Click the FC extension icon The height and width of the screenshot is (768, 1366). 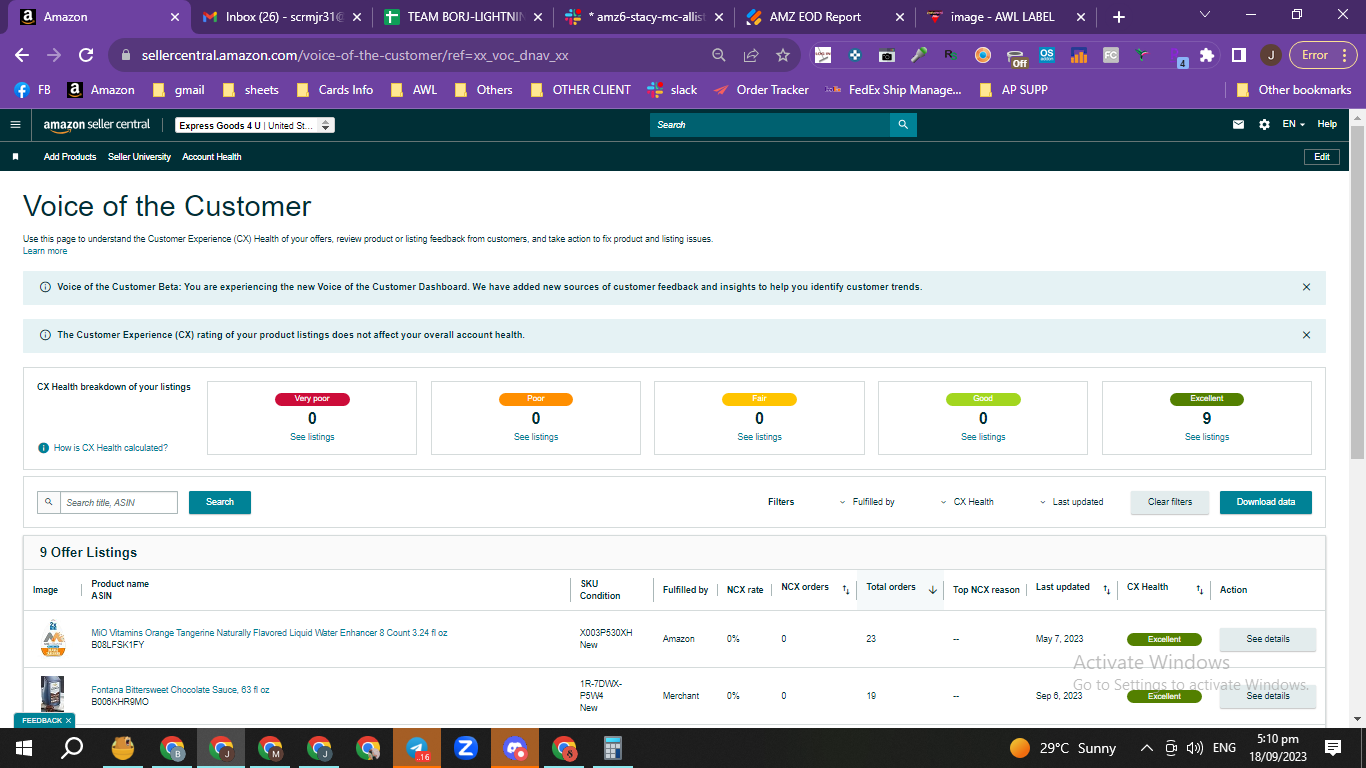coord(1111,55)
